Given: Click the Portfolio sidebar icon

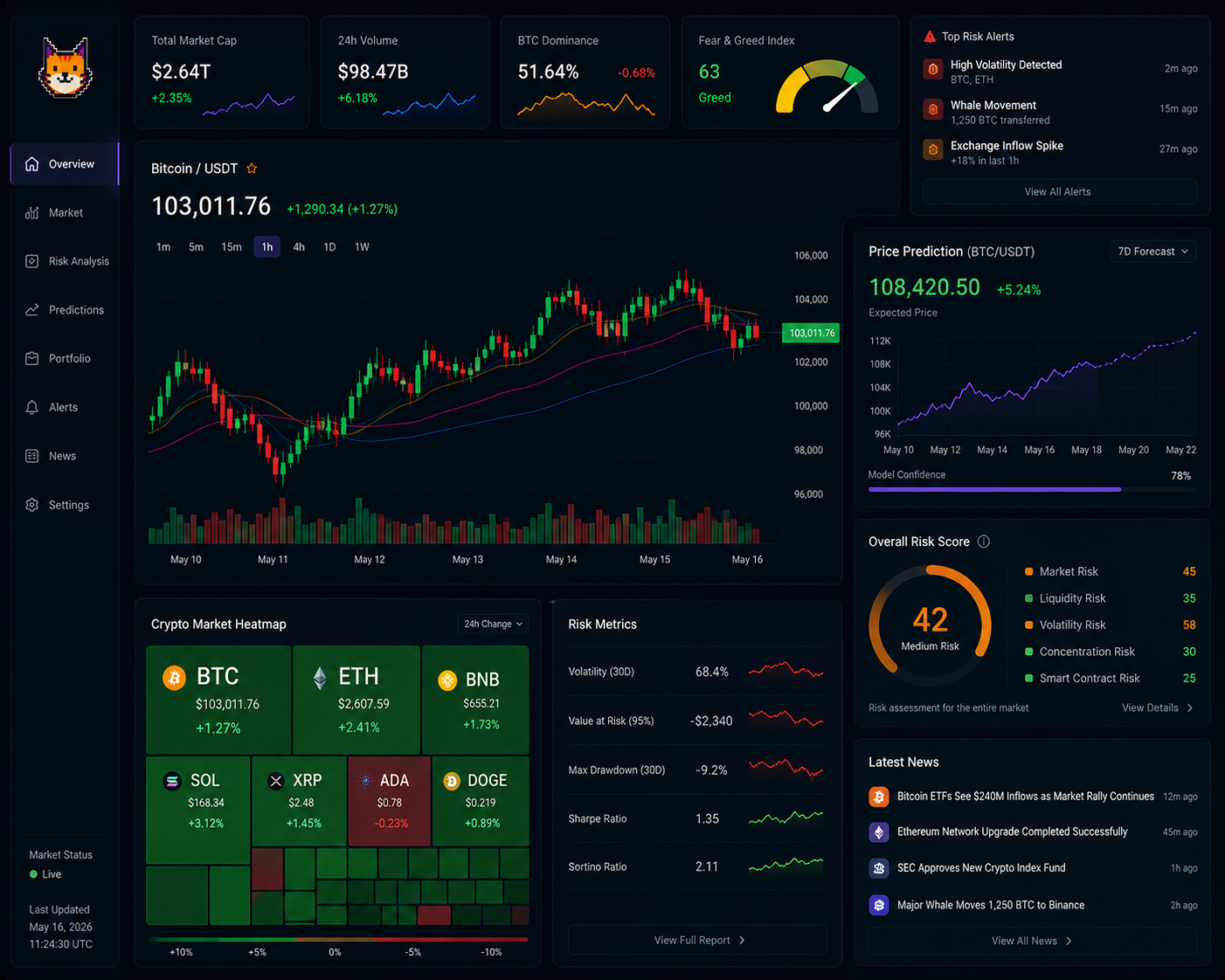Looking at the screenshot, I should pos(32,359).
